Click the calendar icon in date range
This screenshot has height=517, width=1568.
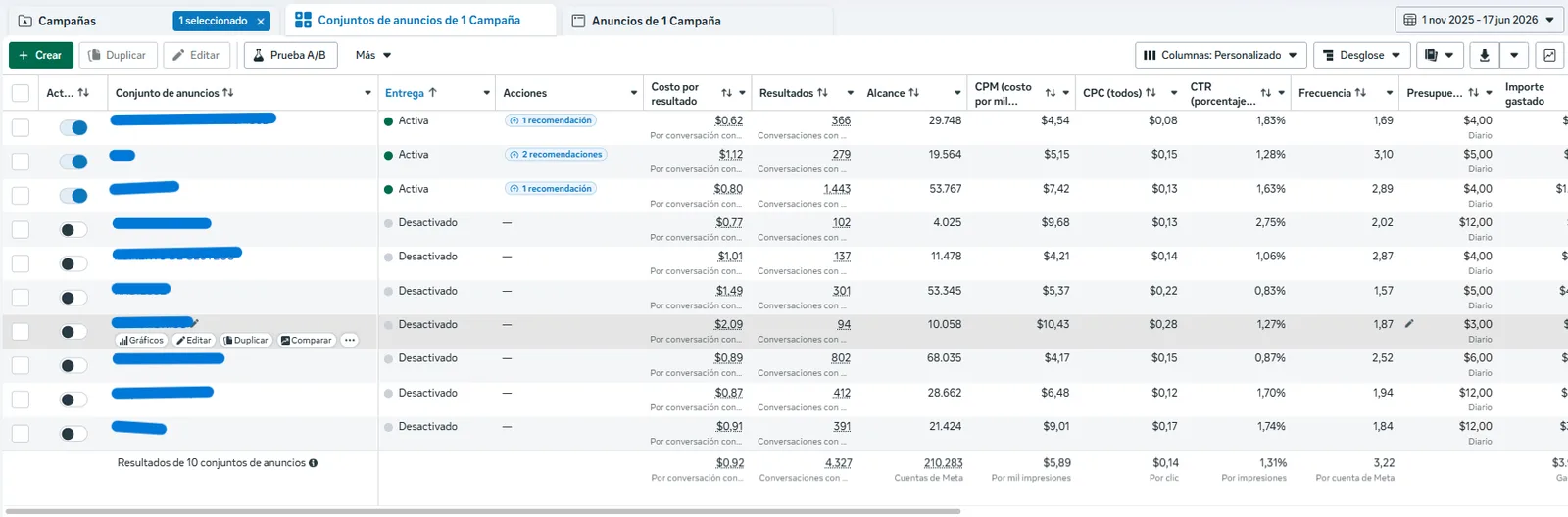[1409, 20]
